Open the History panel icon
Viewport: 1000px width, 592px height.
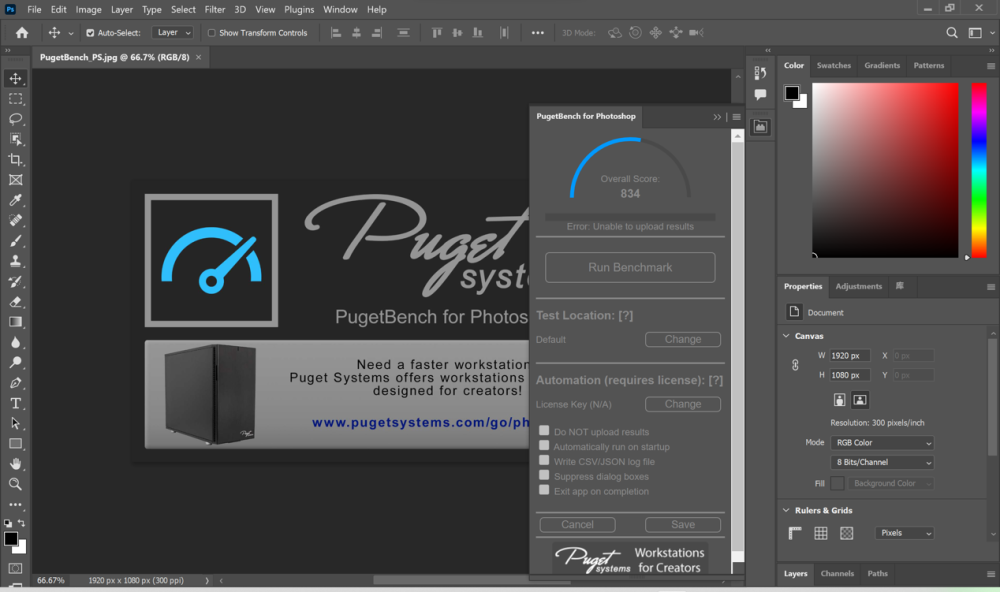[x=760, y=73]
